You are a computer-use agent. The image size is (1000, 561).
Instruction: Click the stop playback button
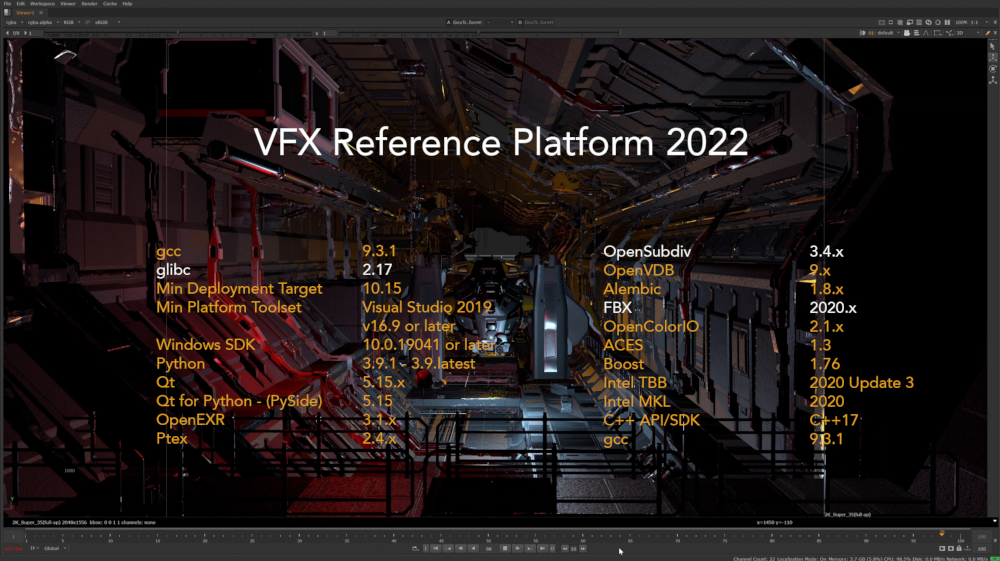[x=504, y=548]
